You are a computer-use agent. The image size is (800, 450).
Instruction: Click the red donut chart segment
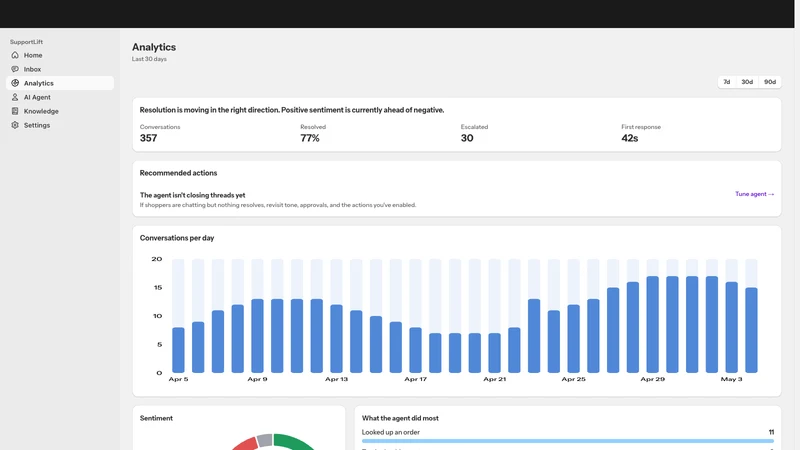[x=246, y=444]
